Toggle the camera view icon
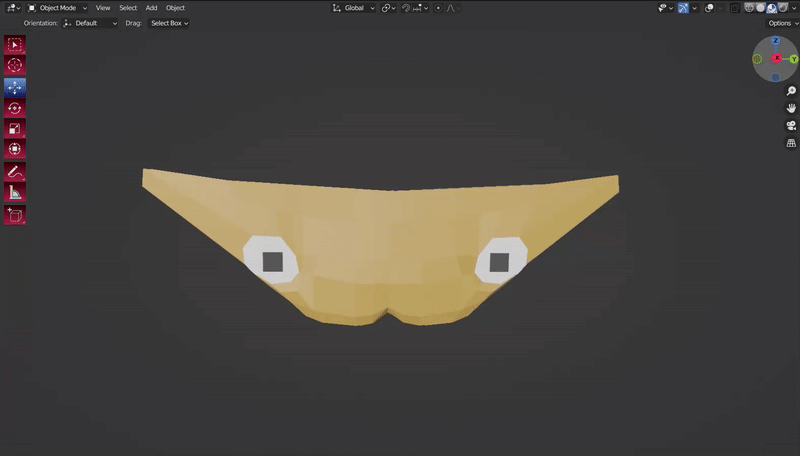Image resolution: width=800 pixels, height=456 pixels. click(x=791, y=125)
